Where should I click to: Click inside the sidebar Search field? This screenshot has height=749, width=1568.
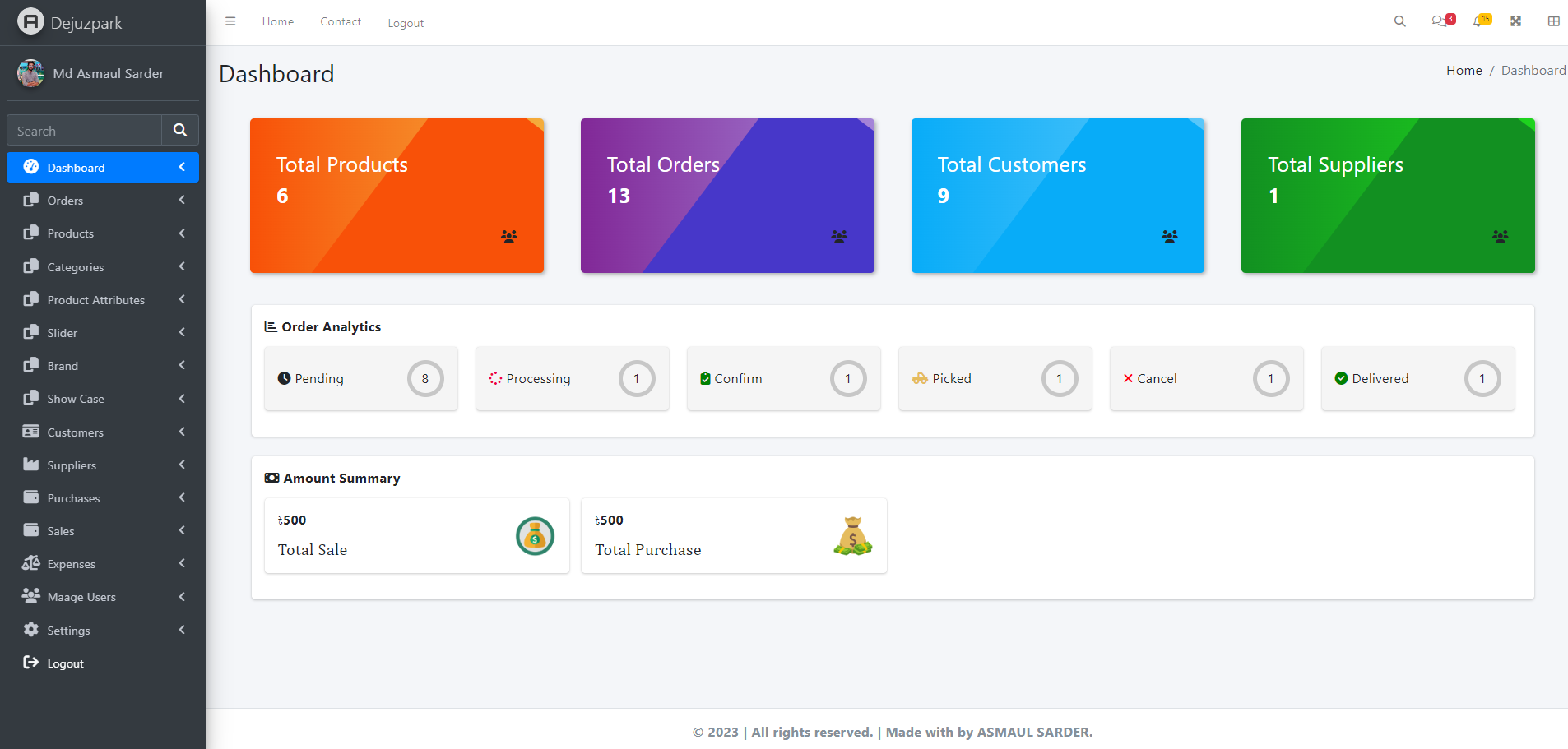84,131
